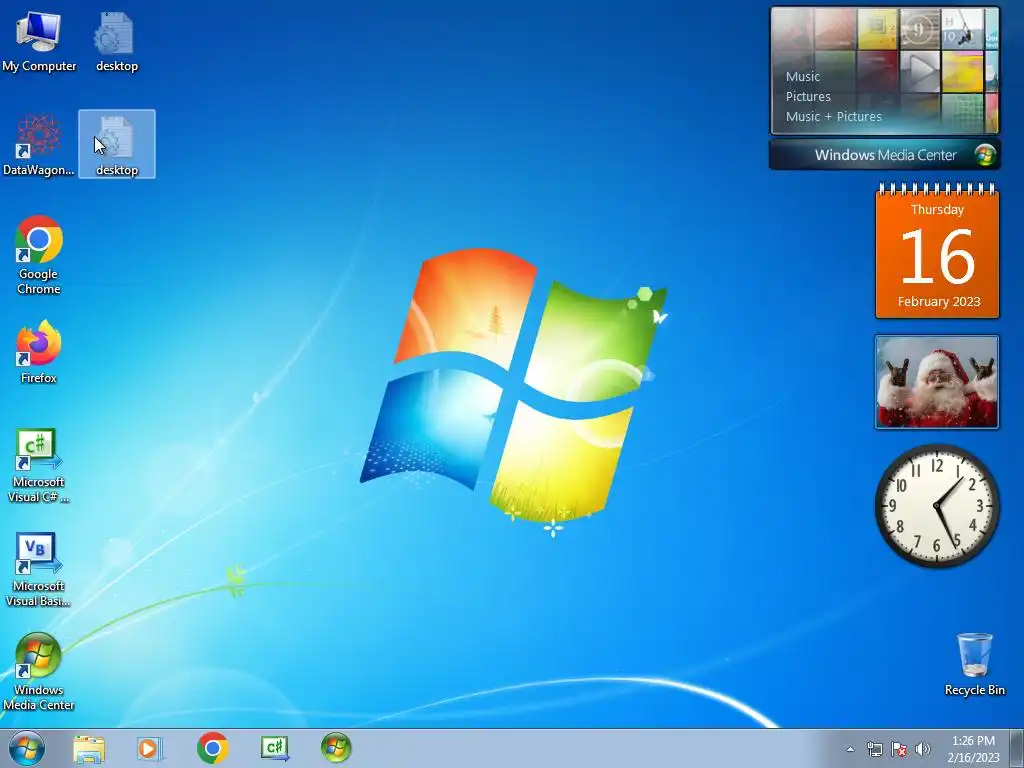
Task: Launch Firefox from the desktop shortcut
Action: pos(39,352)
